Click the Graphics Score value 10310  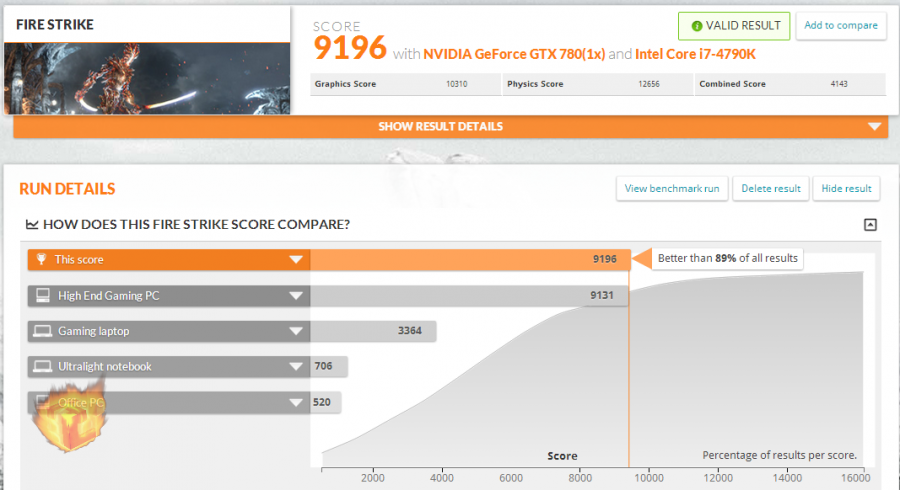click(456, 84)
